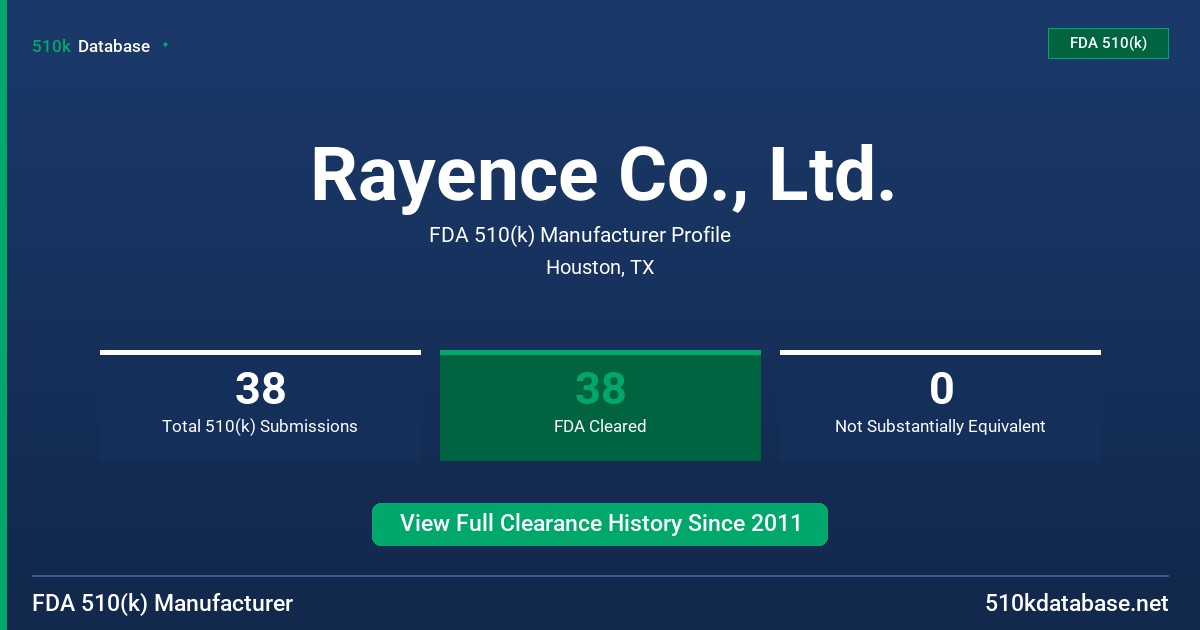Open the FDA Cleared stat card

[x=600, y=406]
